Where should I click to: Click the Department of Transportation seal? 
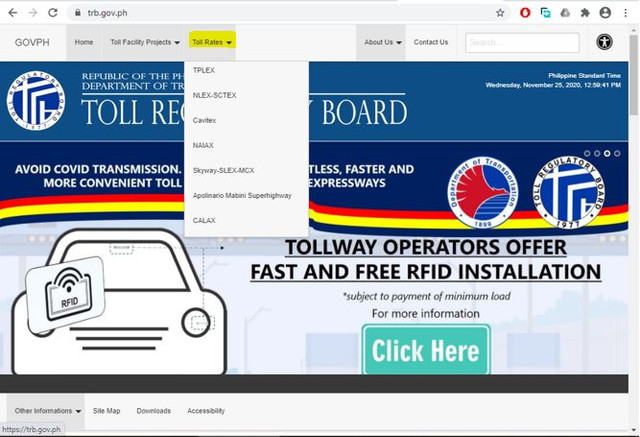pos(483,193)
